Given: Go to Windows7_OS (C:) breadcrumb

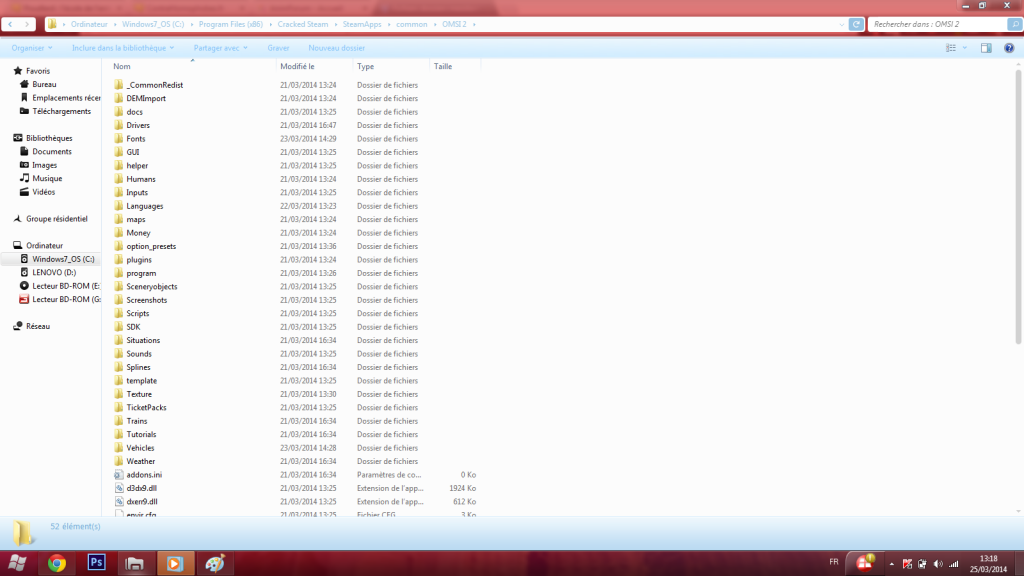Looking at the screenshot, I should click(x=153, y=24).
